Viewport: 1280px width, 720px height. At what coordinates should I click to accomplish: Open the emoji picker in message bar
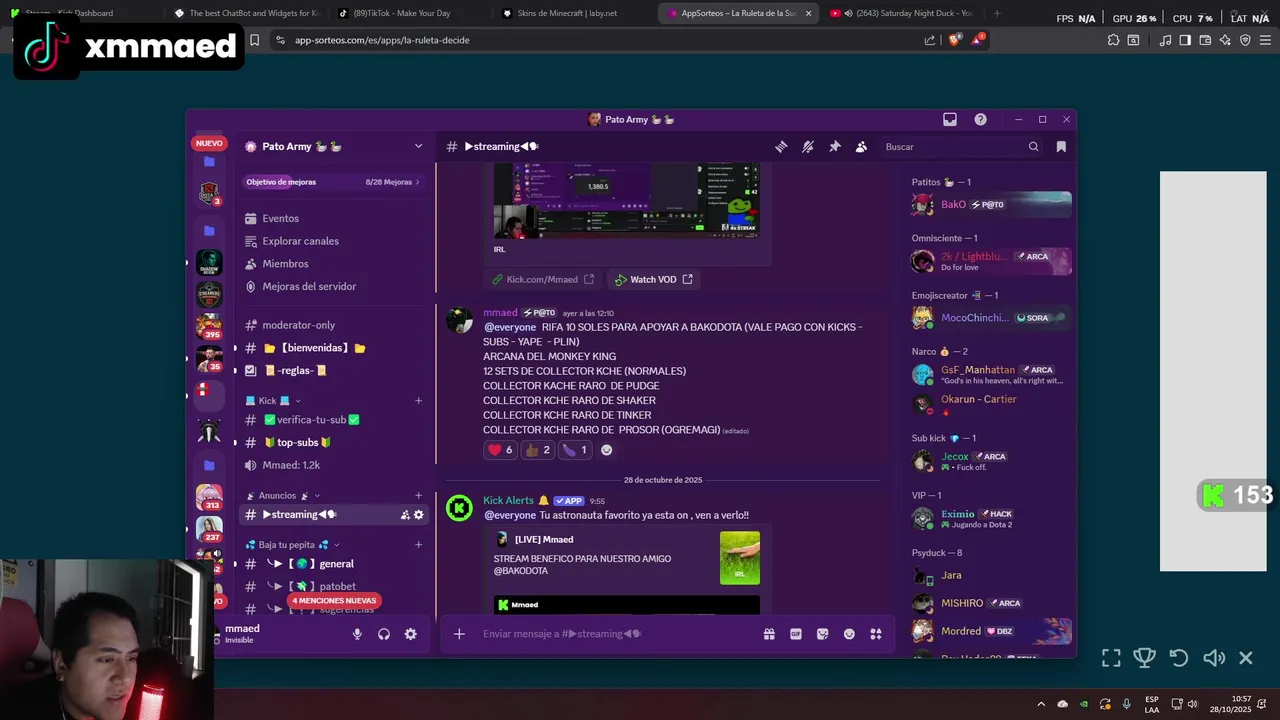click(849, 634)
